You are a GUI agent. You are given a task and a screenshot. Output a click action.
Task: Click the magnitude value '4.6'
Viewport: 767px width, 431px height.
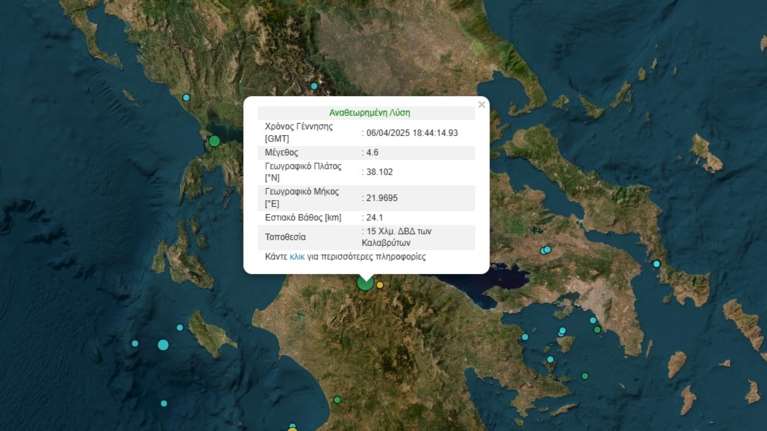point(372,153)
